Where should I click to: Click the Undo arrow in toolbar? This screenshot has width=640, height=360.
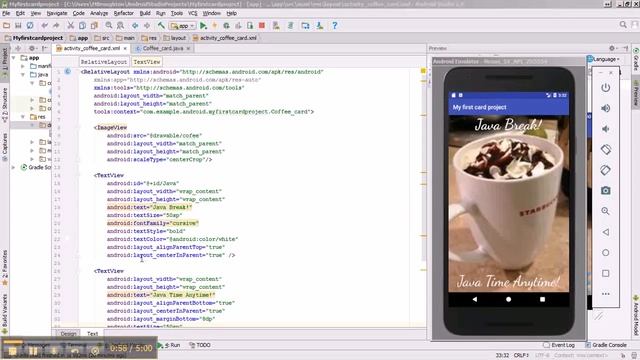coord(44,25)
